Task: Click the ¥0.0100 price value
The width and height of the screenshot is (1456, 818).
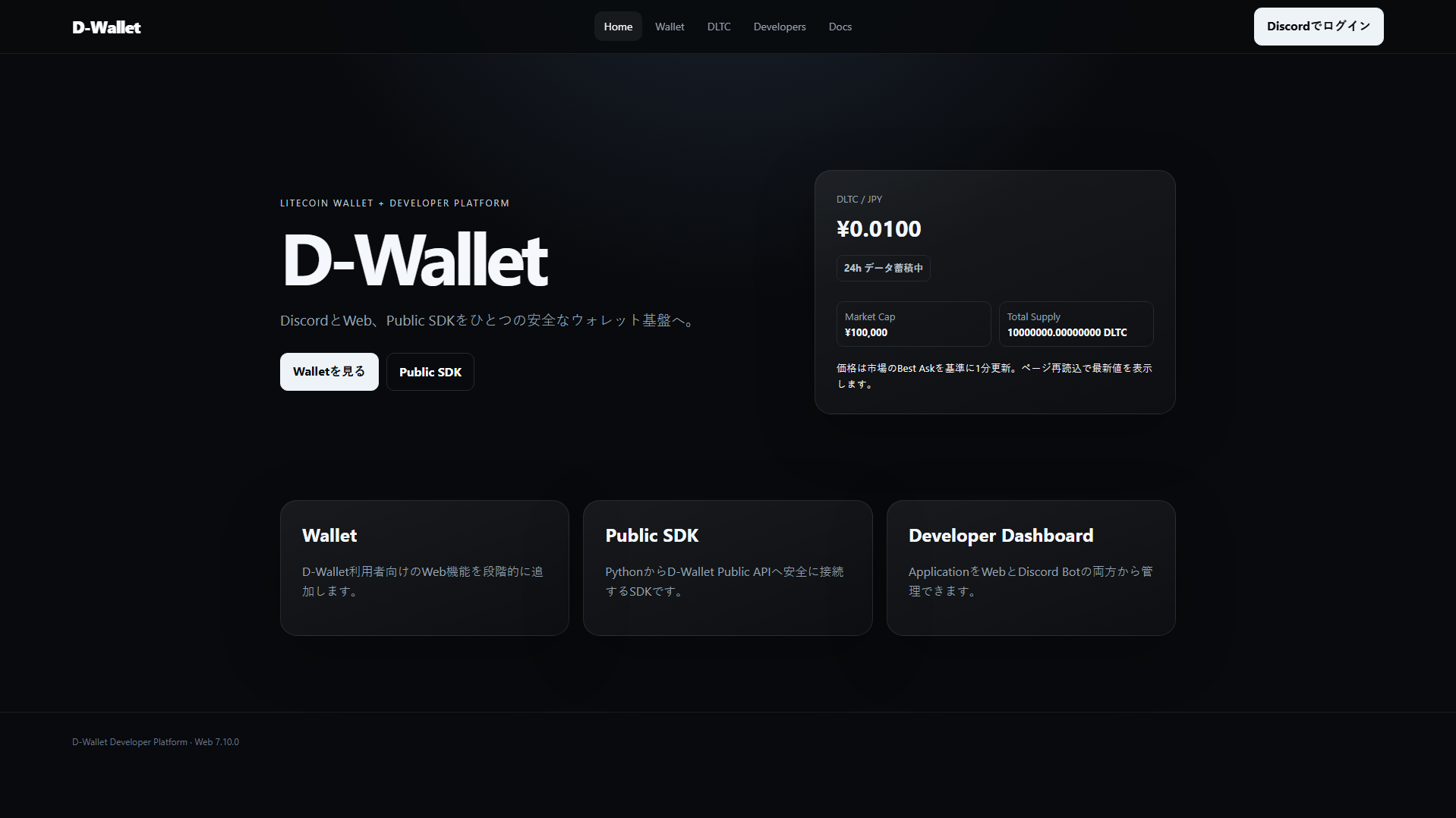Action: 879,228
